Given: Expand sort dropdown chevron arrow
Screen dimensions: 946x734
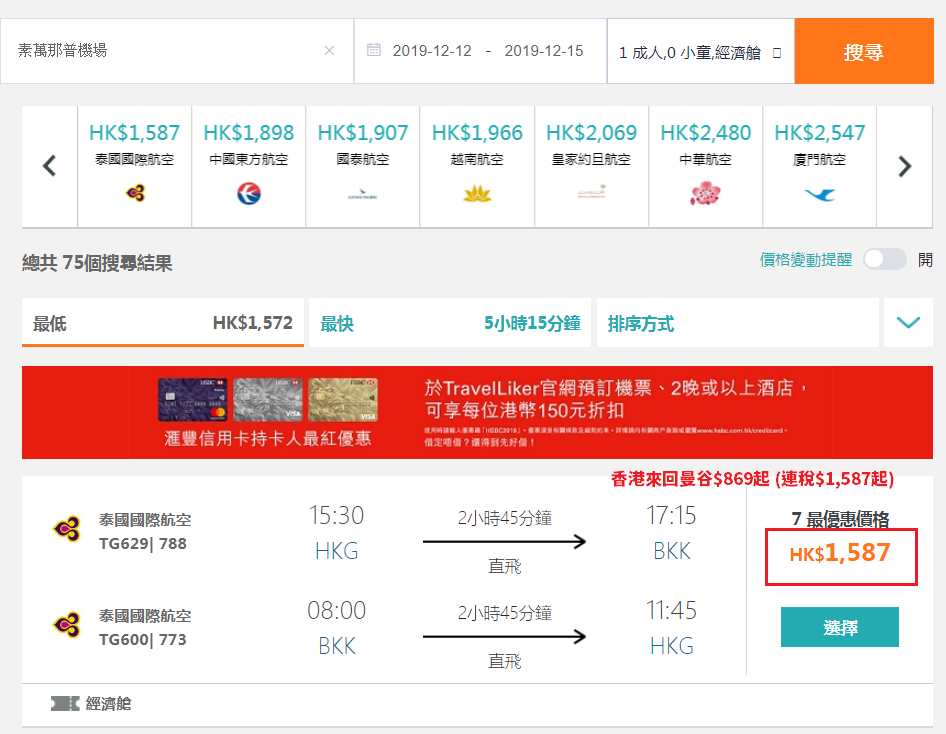Looking at the screenshot, I should click(908, 323).
